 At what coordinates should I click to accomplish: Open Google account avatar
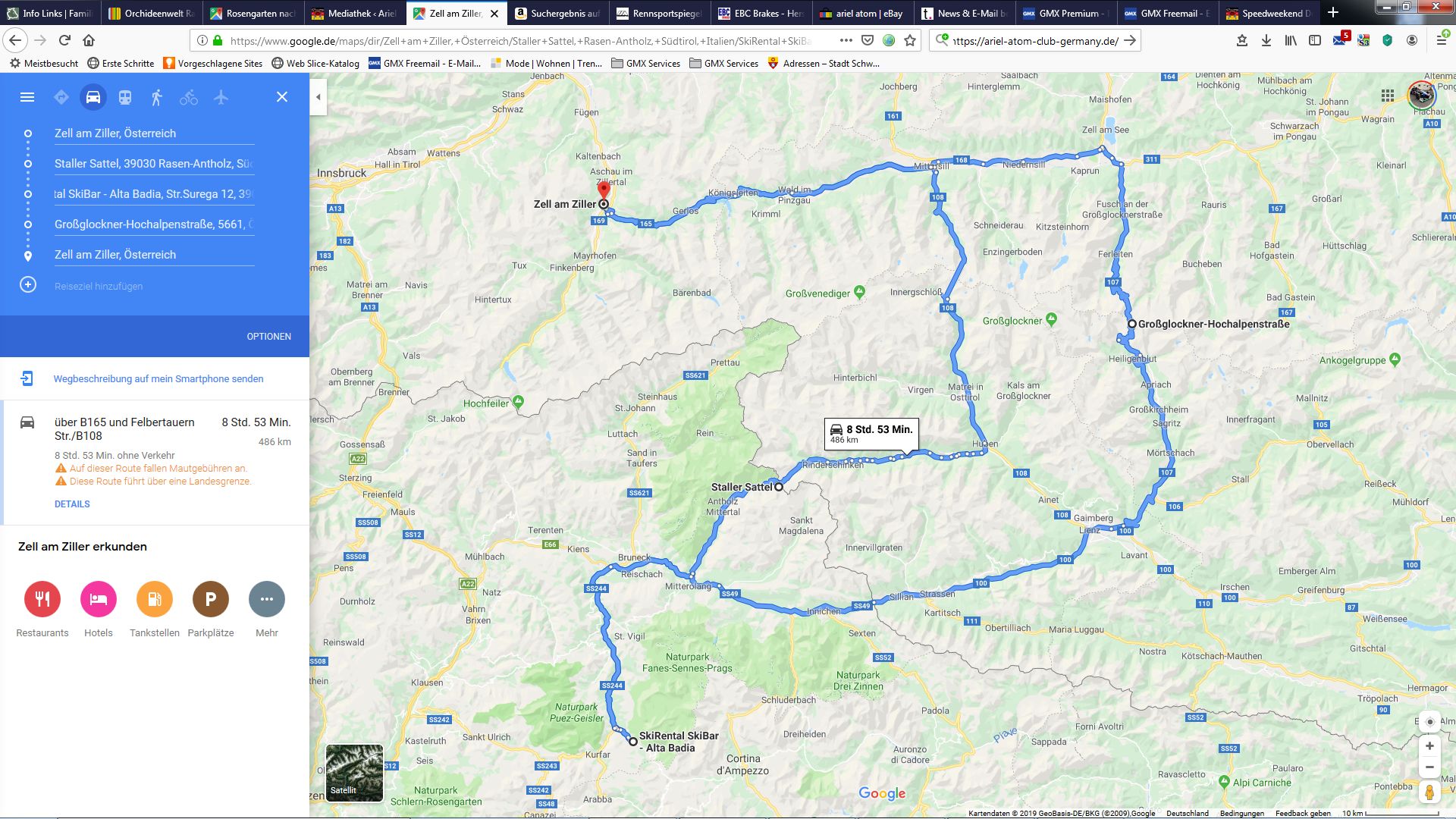[x=1422, y=96]
